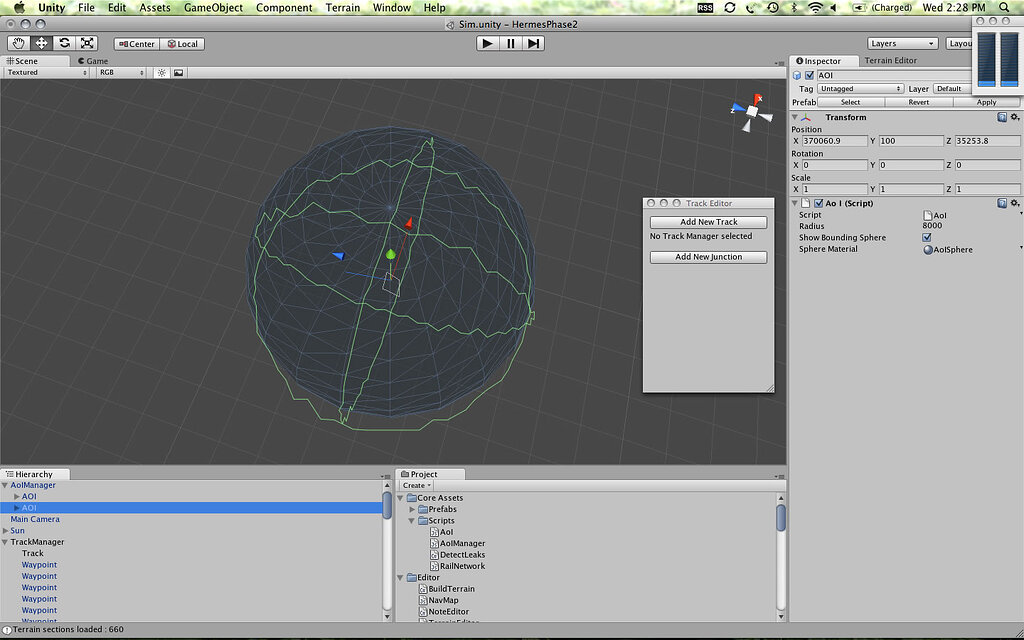Open the Terrain menu in the menu bar

click(342, 7)
